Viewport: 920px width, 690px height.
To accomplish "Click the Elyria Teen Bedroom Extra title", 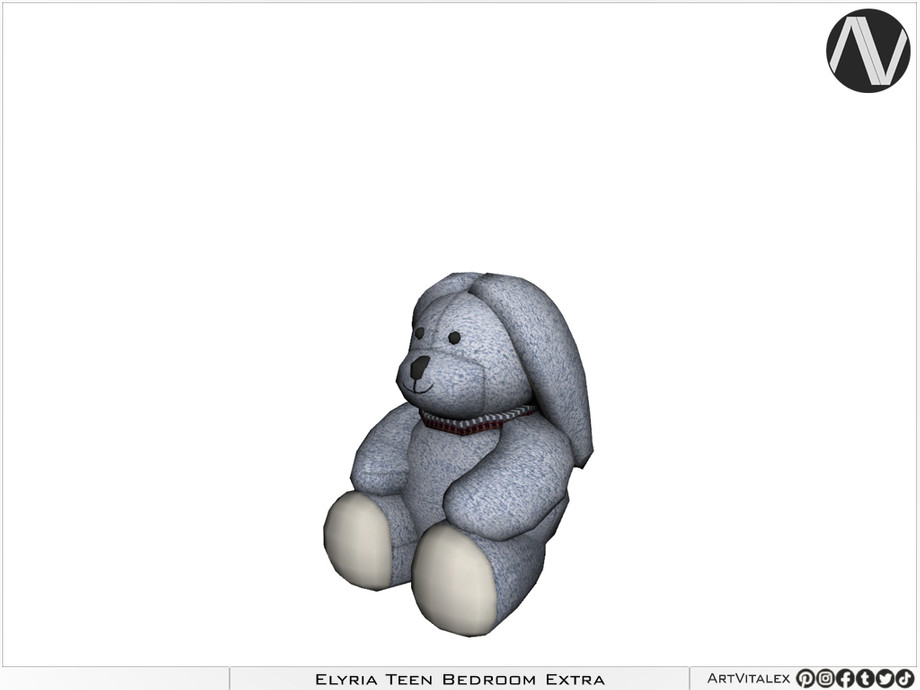I will tap(460, 679).
